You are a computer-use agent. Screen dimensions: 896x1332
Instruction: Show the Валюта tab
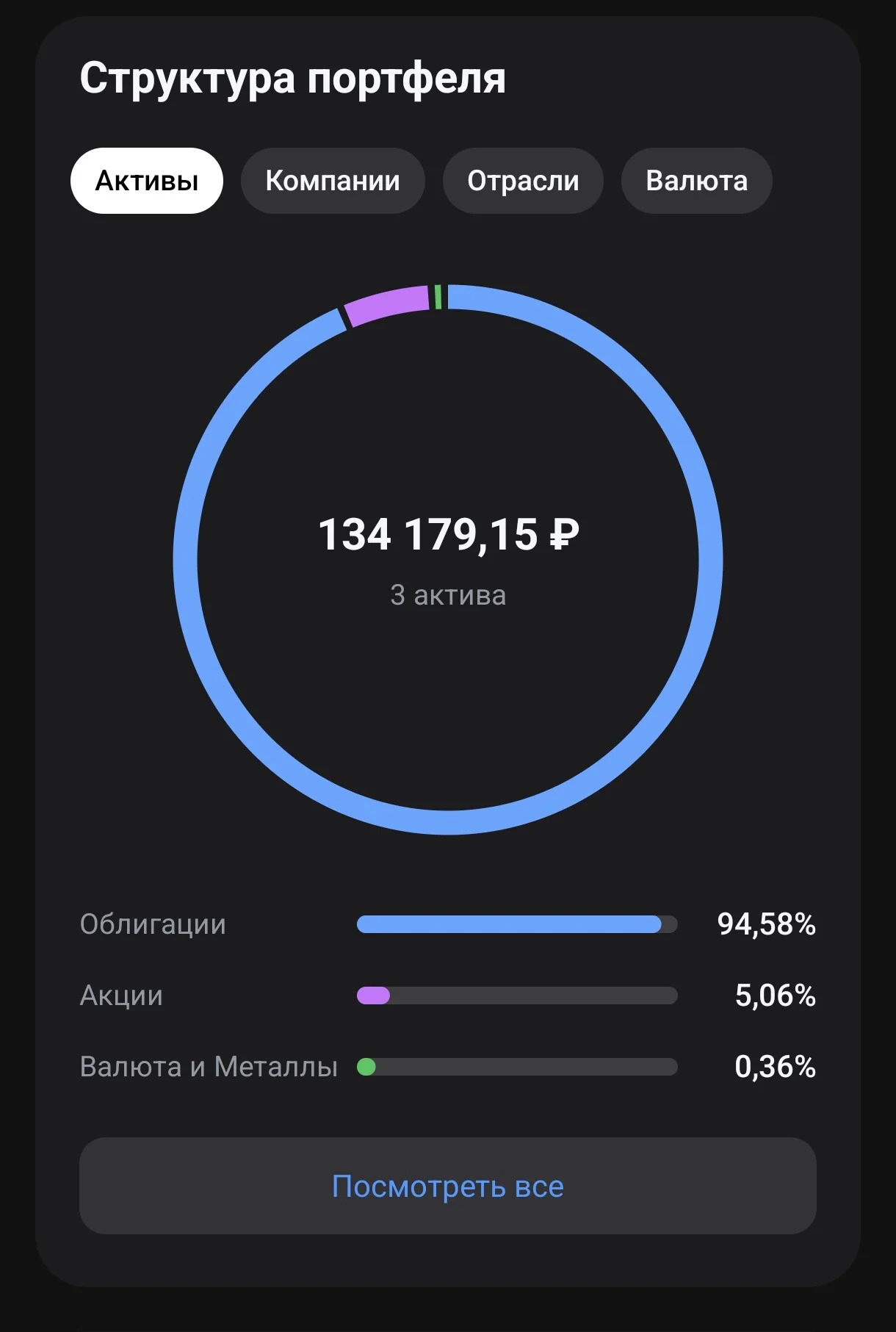point(696,181)
